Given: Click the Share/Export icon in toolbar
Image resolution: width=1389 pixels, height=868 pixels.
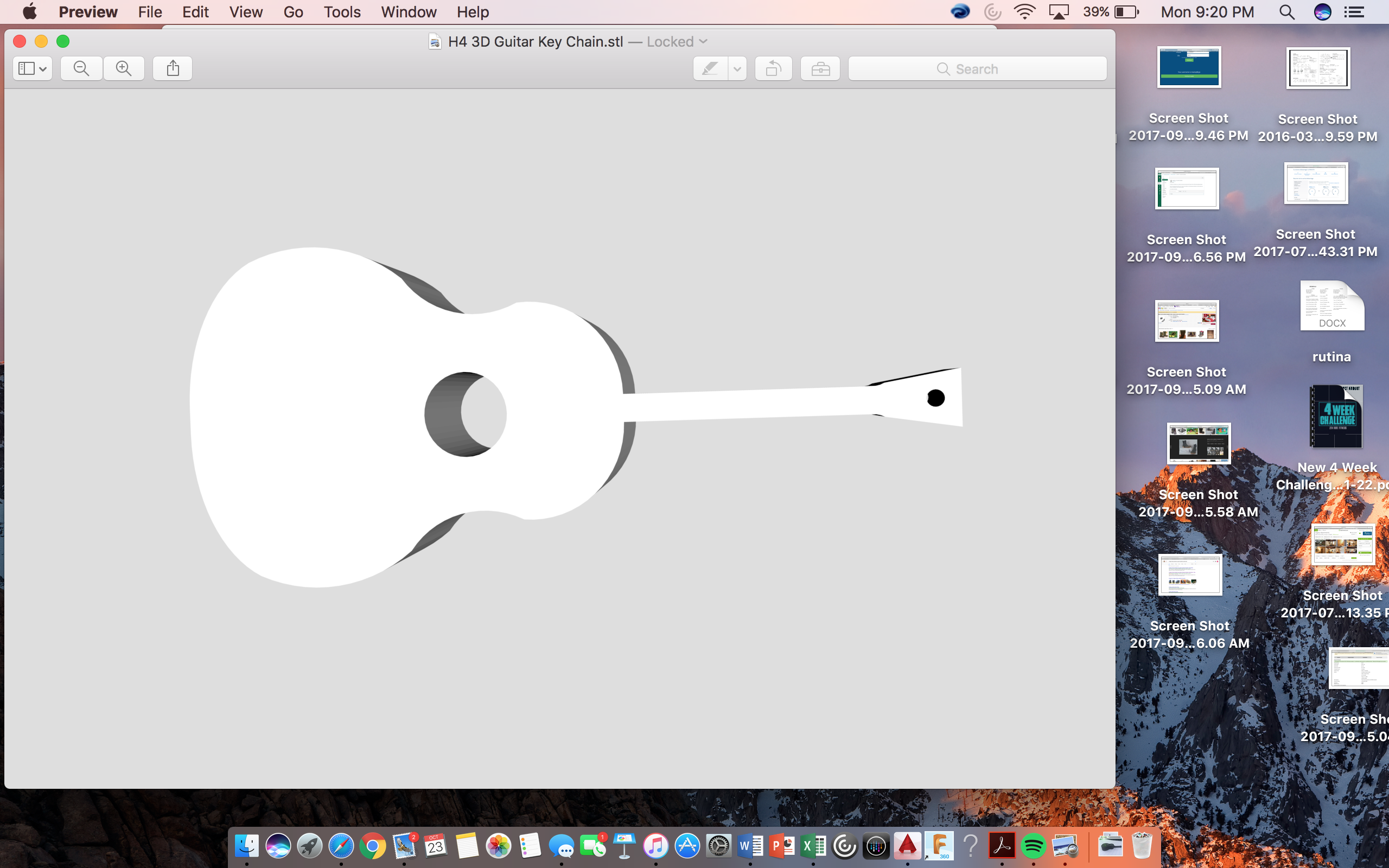Looking at the screenshot, I should click(x=171, y=68).
